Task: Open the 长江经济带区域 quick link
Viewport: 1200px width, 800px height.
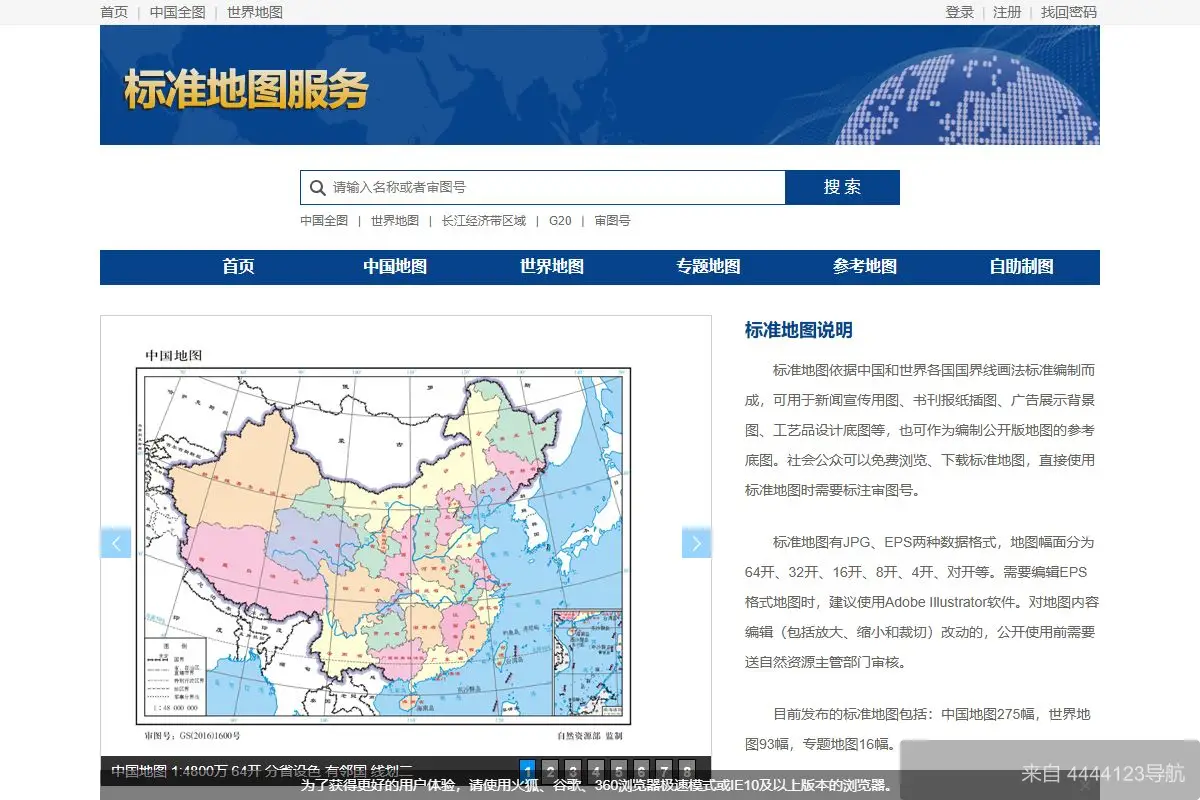Action: coord(483,221)
